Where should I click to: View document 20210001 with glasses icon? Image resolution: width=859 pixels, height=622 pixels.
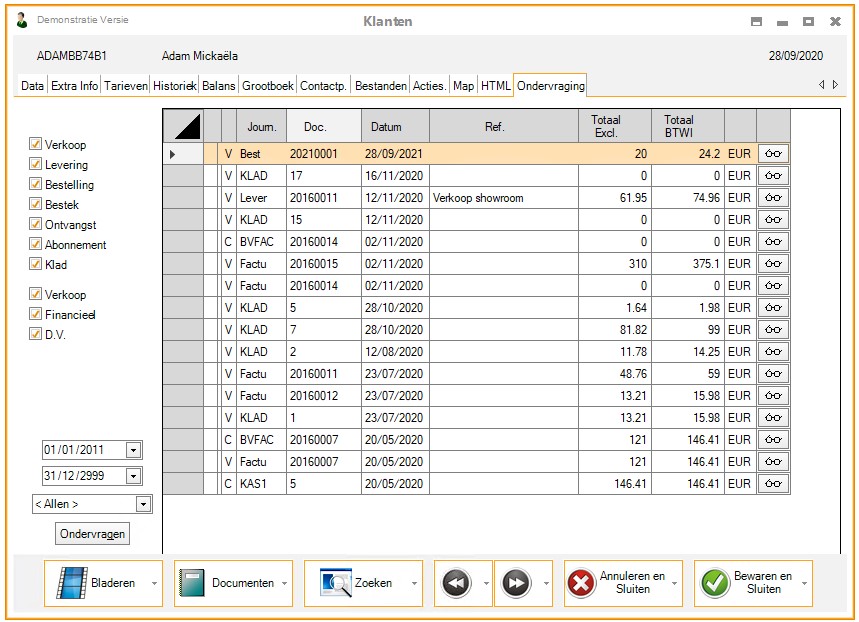click(x=772, y=154)
